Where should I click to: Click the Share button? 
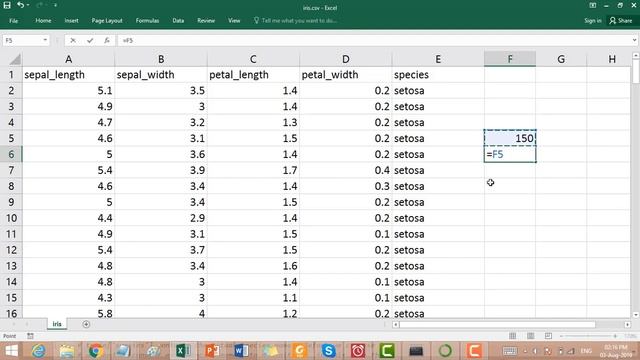(x=621, y=20)
